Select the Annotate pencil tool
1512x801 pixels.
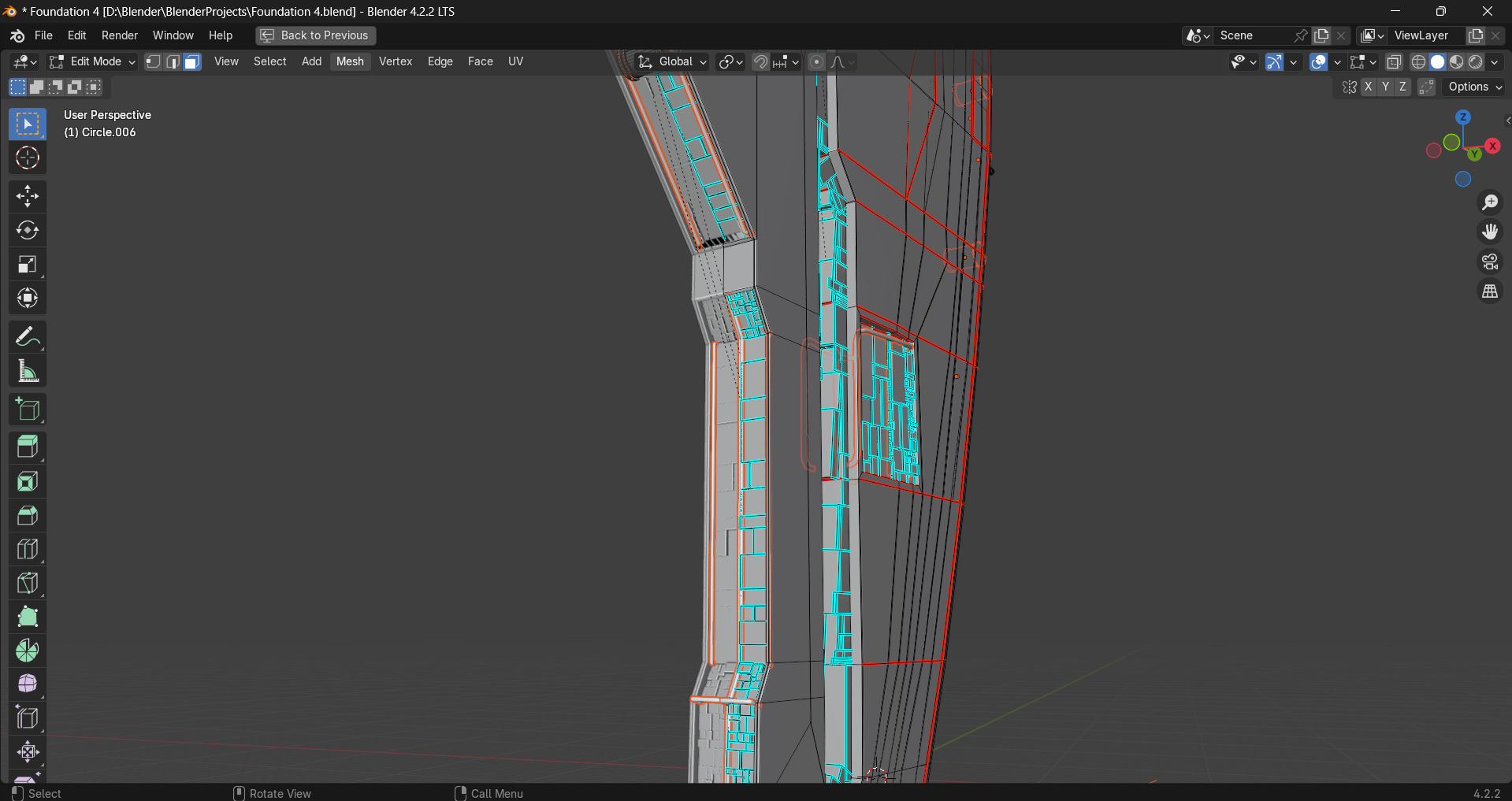tap(28, 337)
